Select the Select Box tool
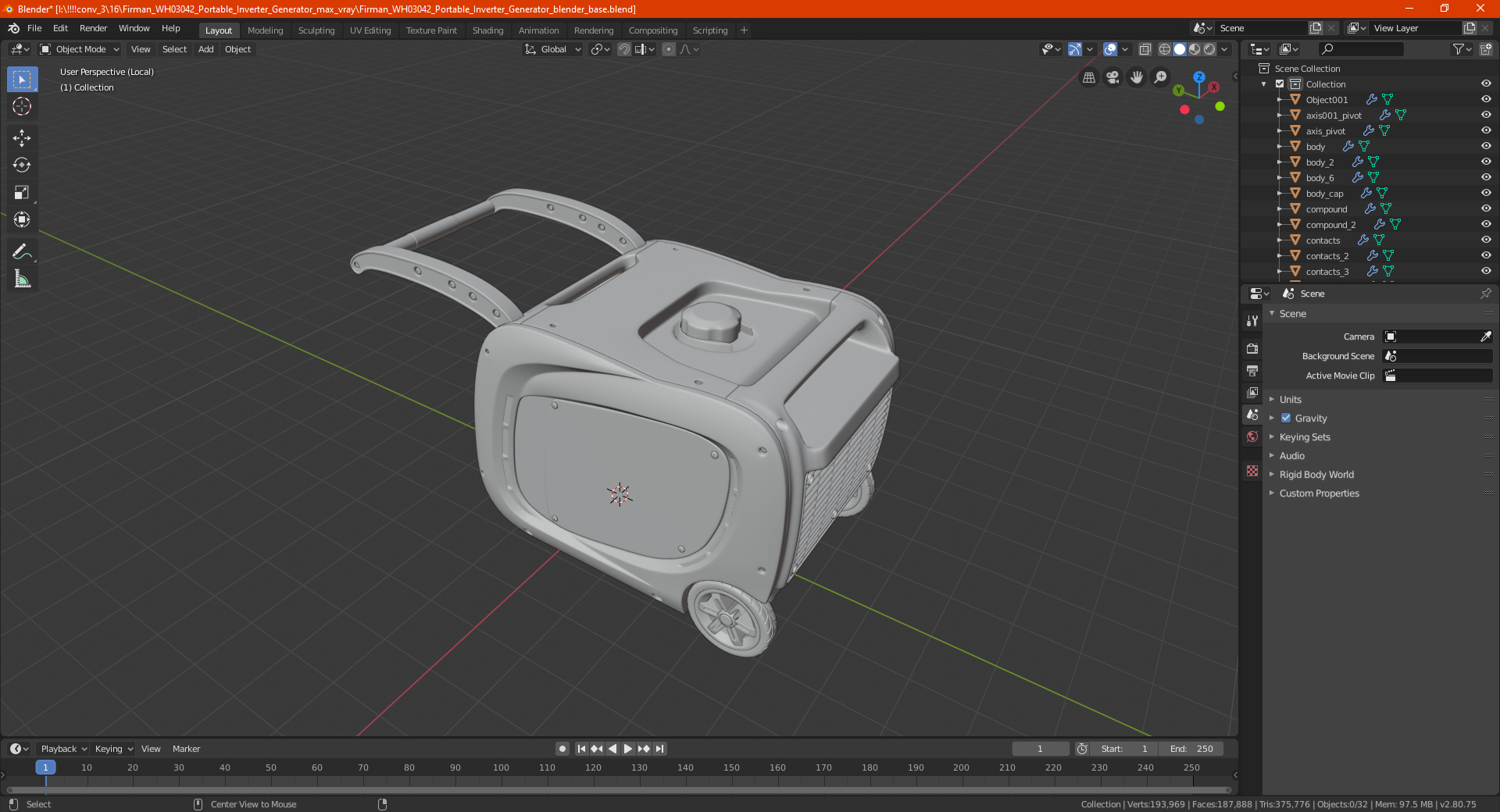Image resolution: width=1500 pixels, height=812 pixels. (22, 80)
